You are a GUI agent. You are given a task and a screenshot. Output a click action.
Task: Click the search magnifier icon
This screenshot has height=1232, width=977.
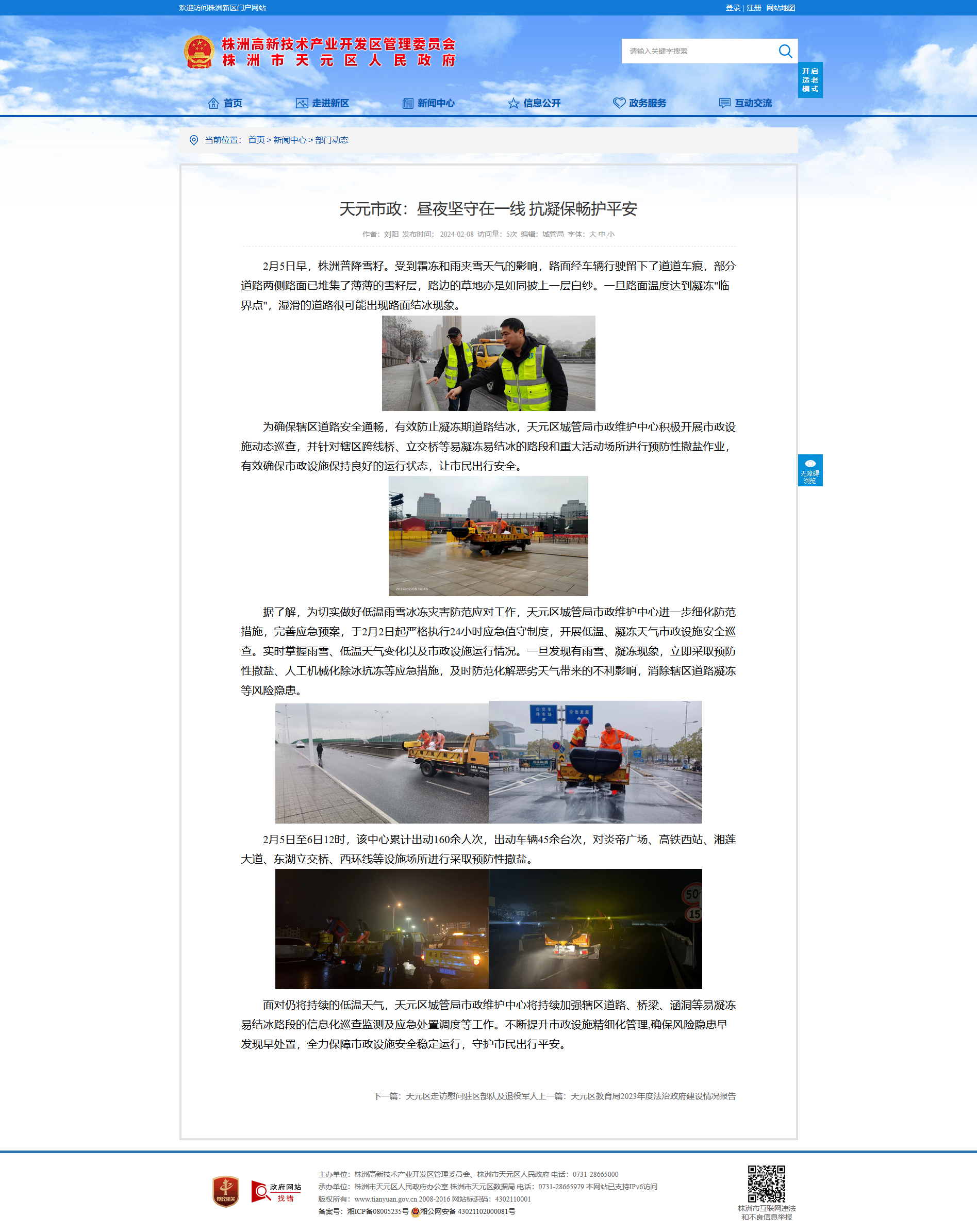click(785, 52)
